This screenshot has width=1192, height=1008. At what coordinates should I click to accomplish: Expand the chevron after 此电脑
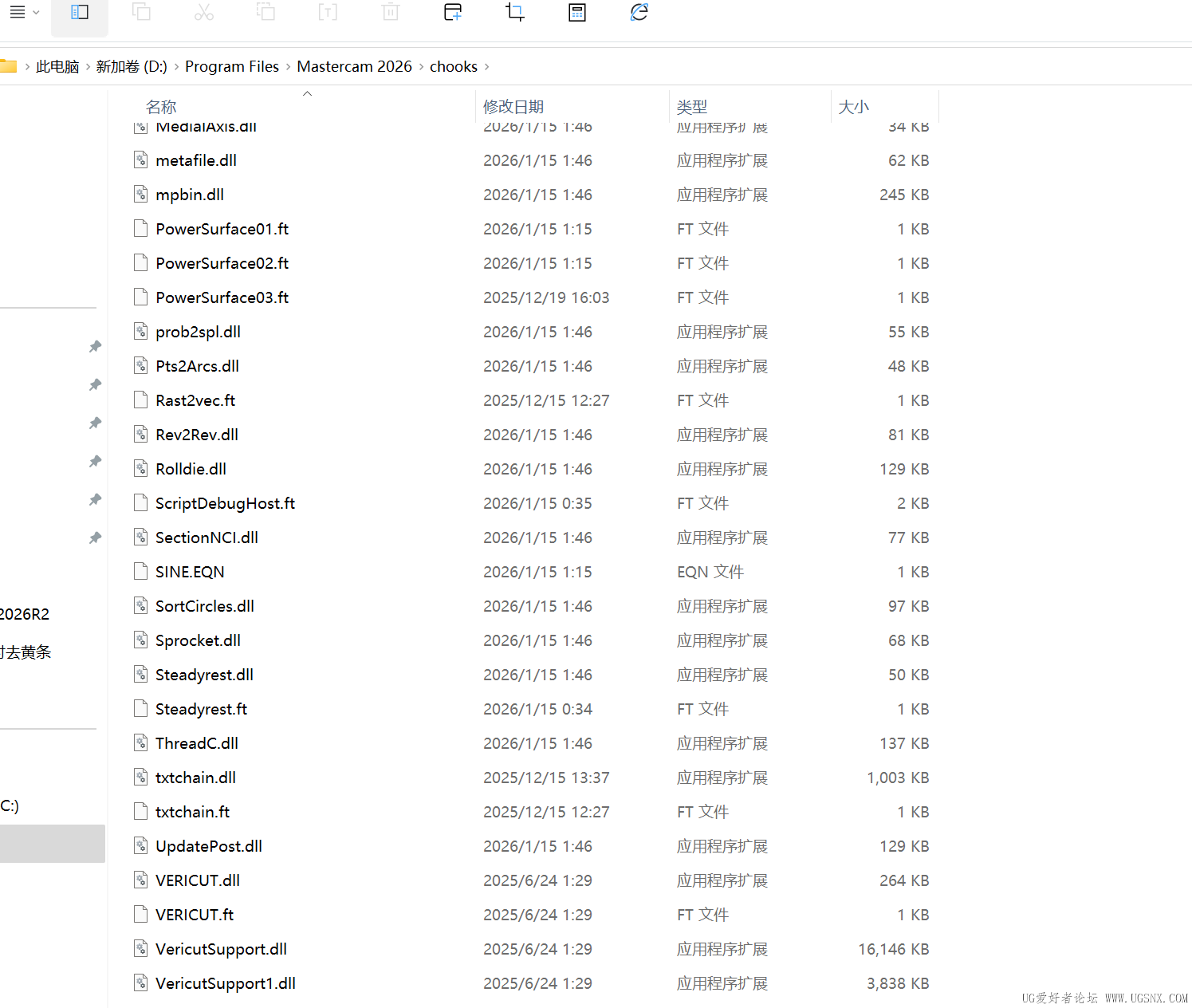tap(88, 67)
